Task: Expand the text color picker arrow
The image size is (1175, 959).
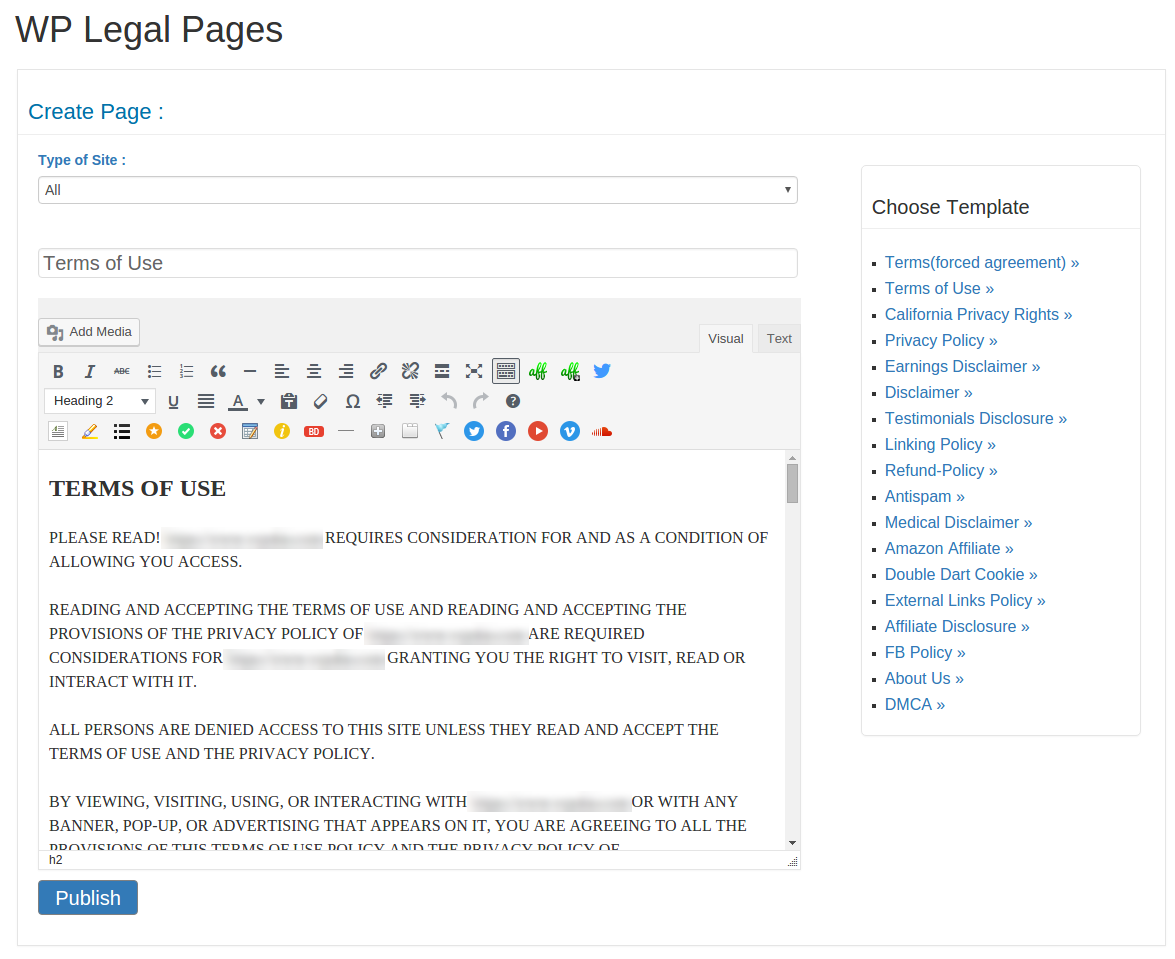Action: click(x=261, y=401)
